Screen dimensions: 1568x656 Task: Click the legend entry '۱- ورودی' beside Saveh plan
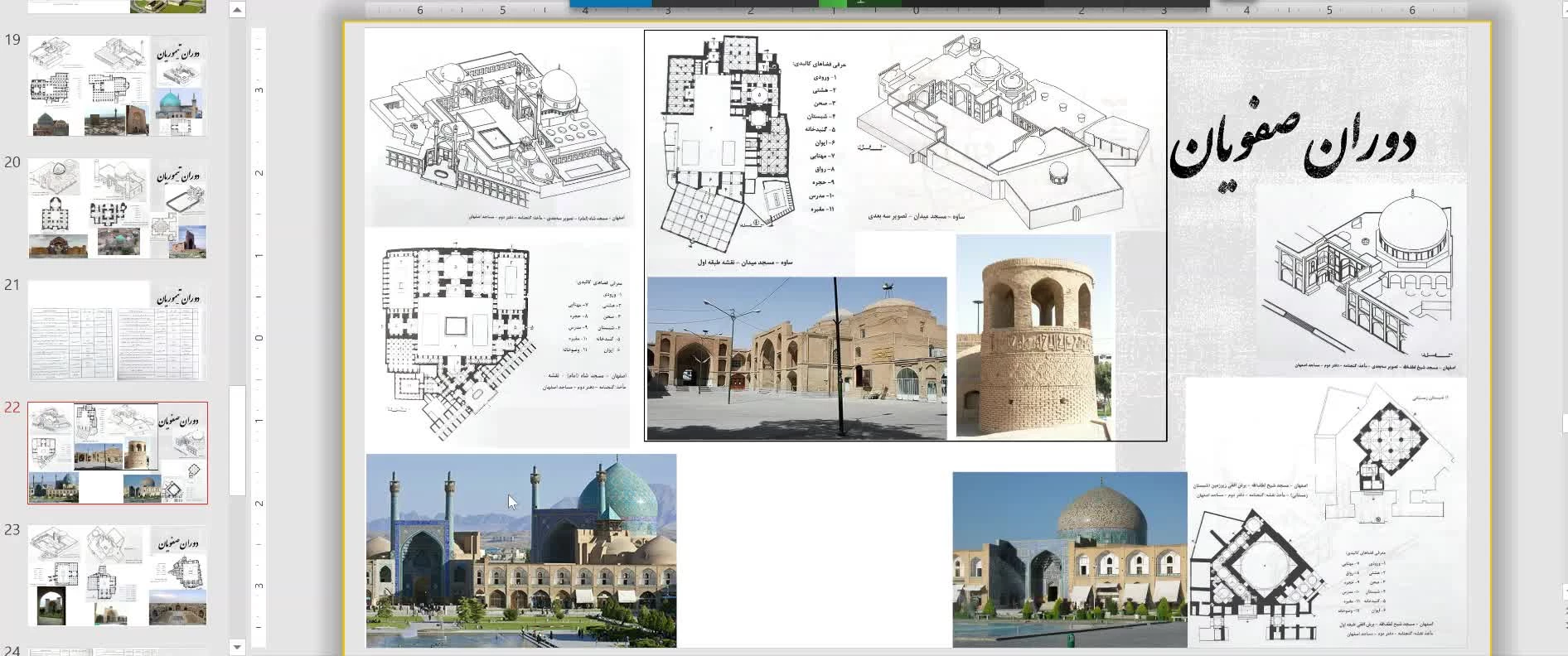[825, 77]
